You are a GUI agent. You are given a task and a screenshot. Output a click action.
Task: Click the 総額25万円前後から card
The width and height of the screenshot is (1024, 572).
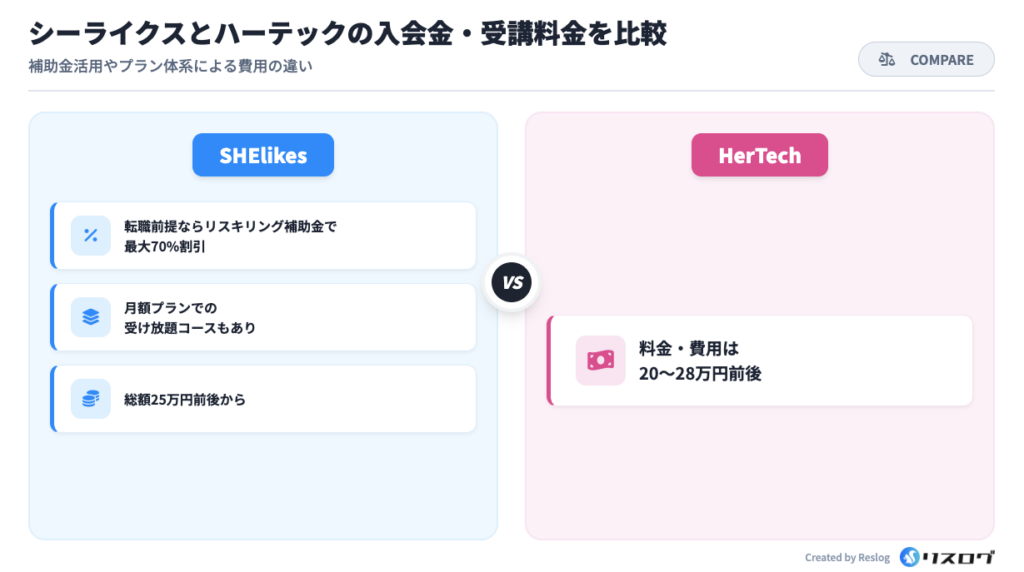(x=263, y=399)
